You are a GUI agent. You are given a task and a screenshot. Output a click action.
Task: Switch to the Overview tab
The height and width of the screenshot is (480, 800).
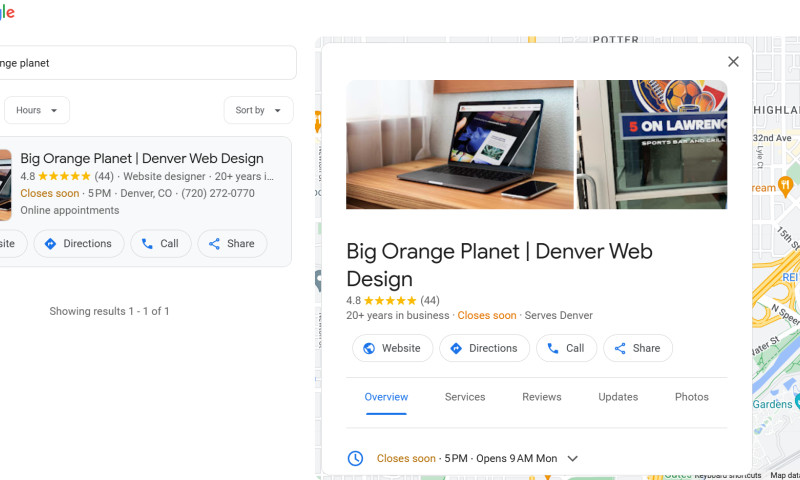[386, 397]
